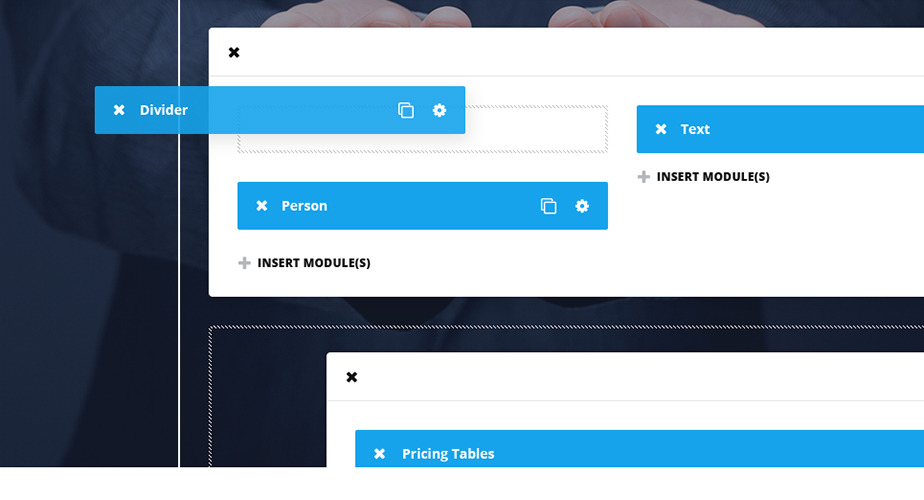Close the top row with black X
924x500 pixels.
click(x=234, y=52)
